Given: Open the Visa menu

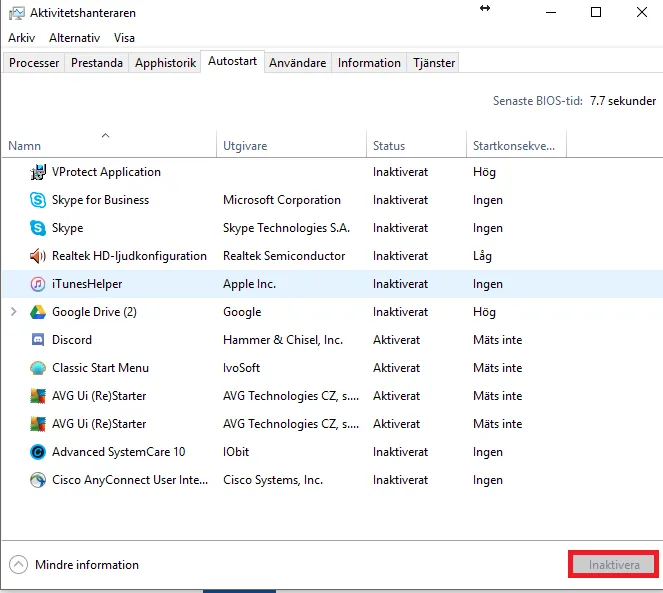Looking at the screenshot, I should pos(124,38).
